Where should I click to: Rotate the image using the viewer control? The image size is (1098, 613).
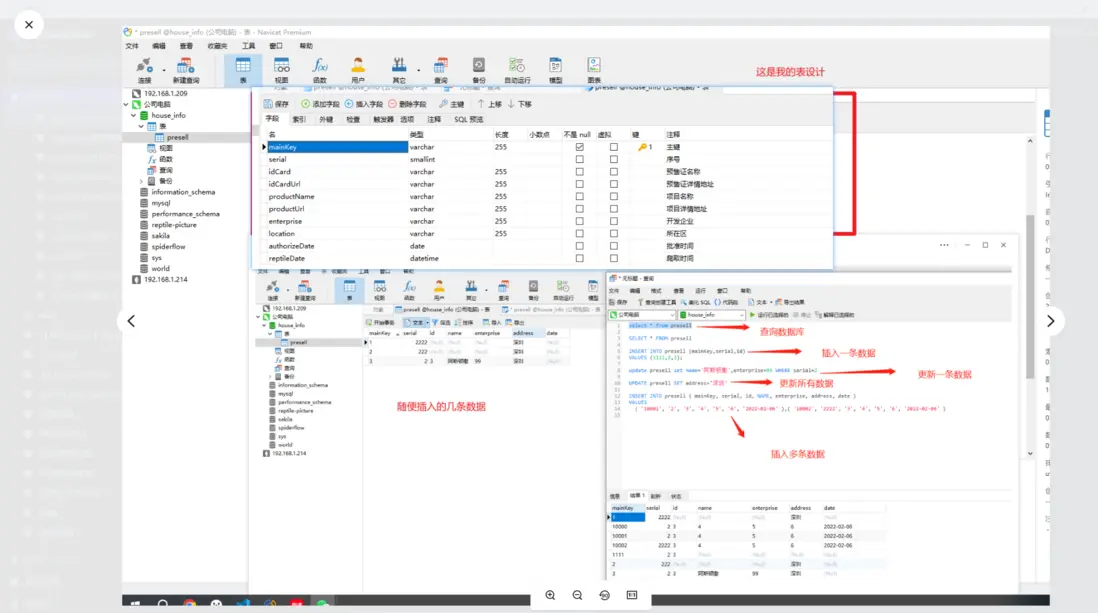point(605,595)
